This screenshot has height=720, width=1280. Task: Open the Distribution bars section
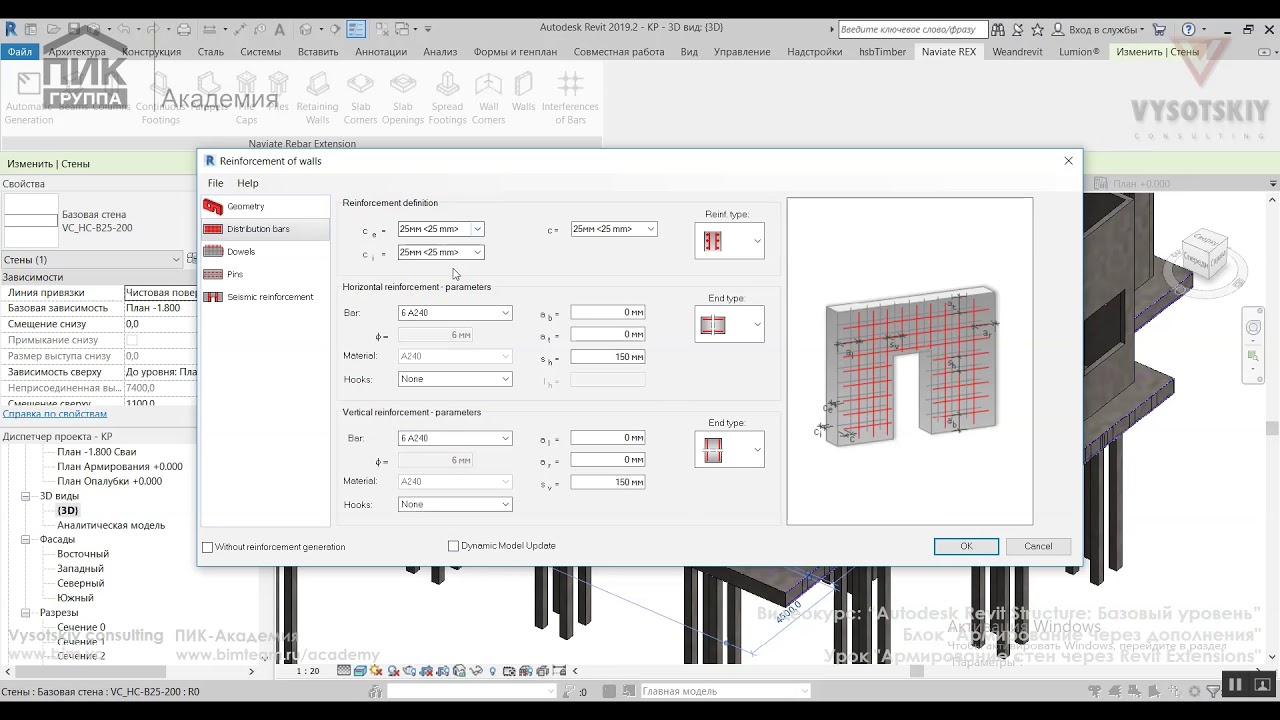[x=257, y=229]
